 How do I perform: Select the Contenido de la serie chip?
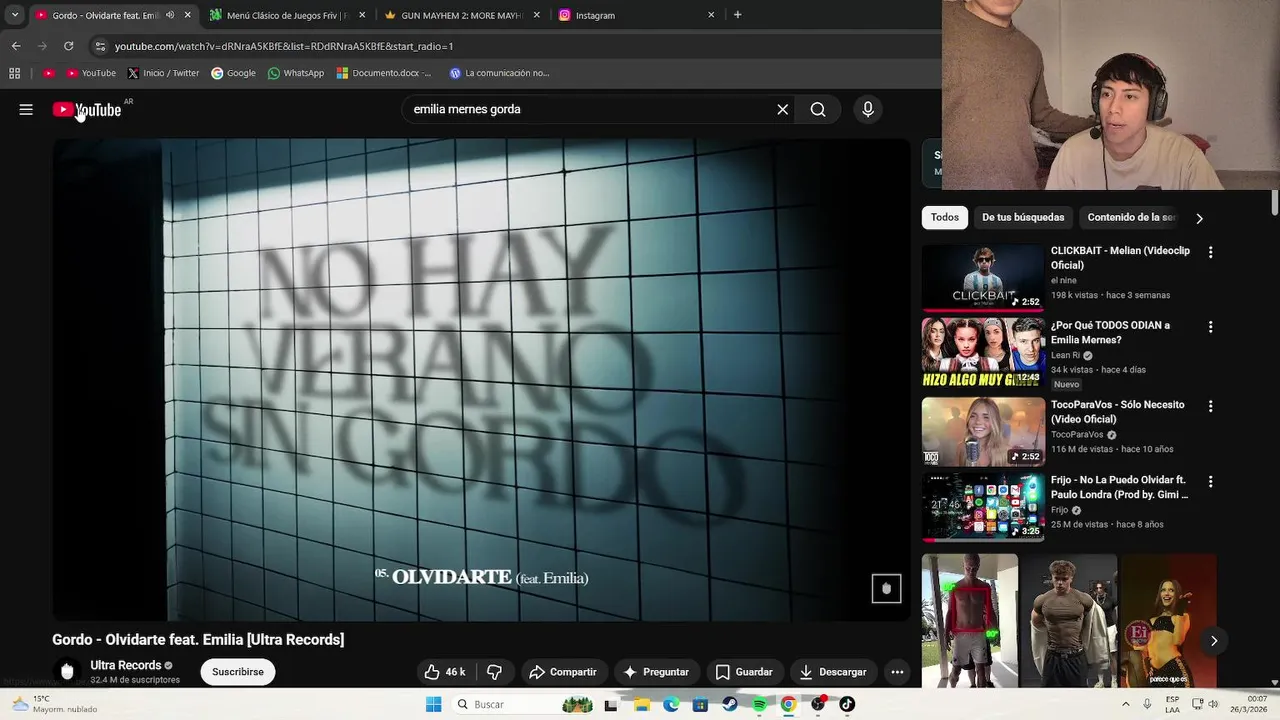pos(1131,217)
